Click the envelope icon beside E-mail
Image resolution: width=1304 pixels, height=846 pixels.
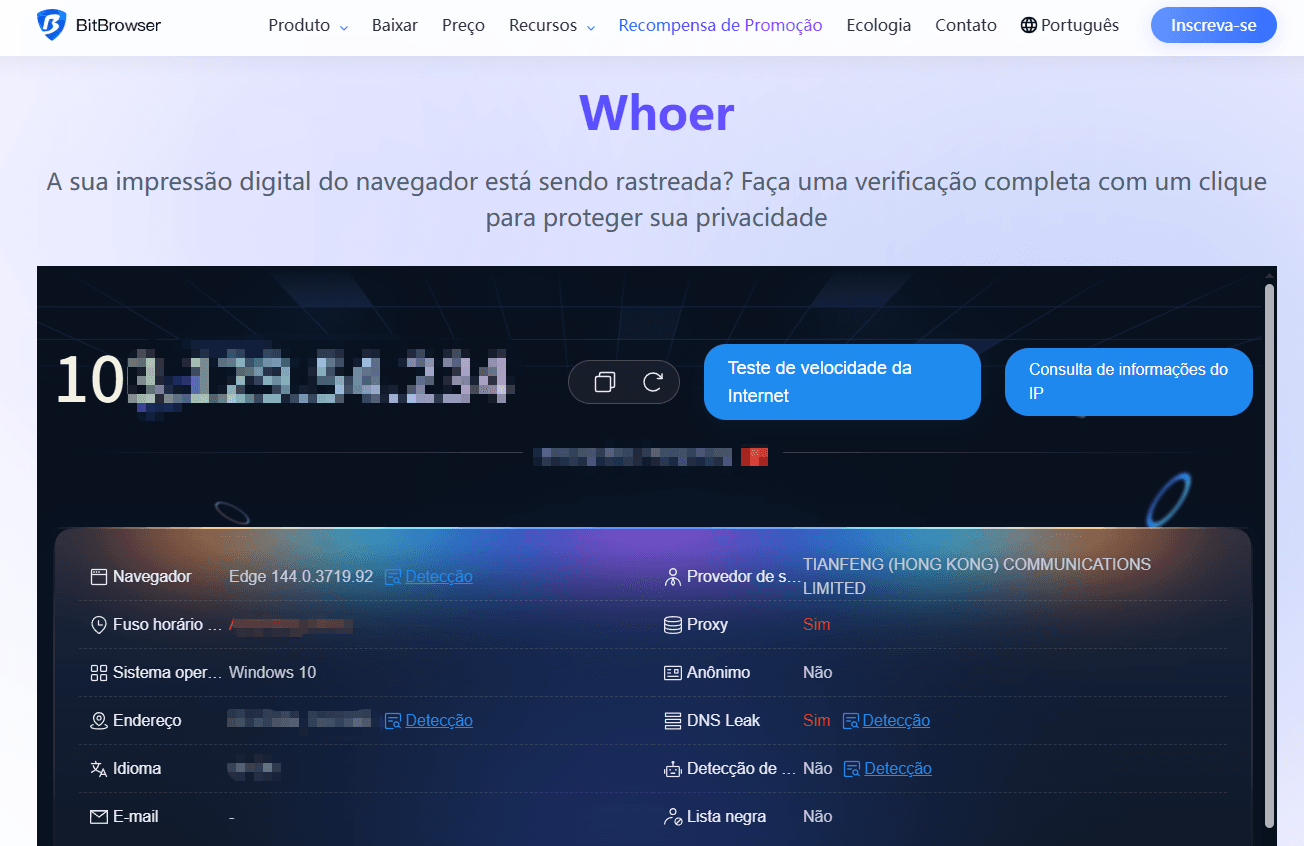97,816
